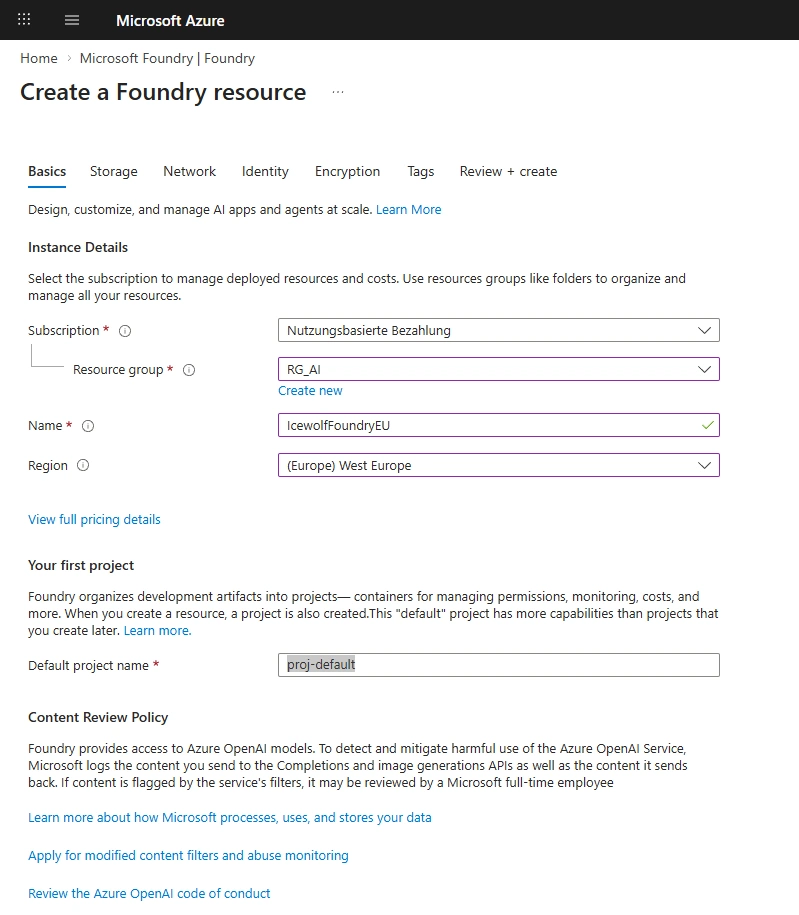This screenshot has height=915, width=799.
Task: Expand the Resource group dropdown
Action: (x=498, y=369)
